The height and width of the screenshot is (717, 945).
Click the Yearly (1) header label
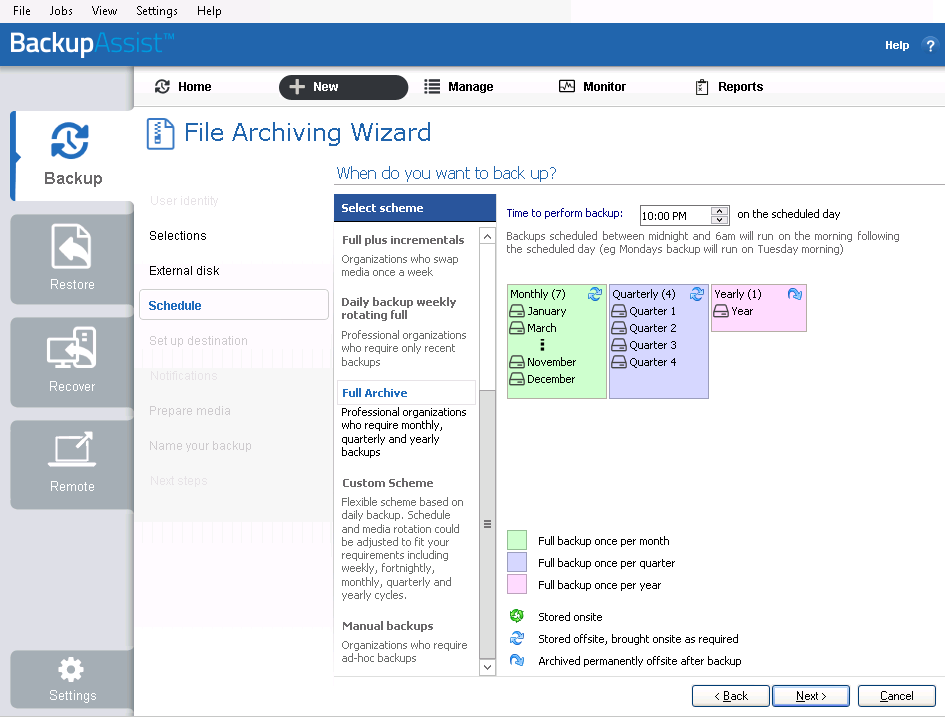(738, 294)
